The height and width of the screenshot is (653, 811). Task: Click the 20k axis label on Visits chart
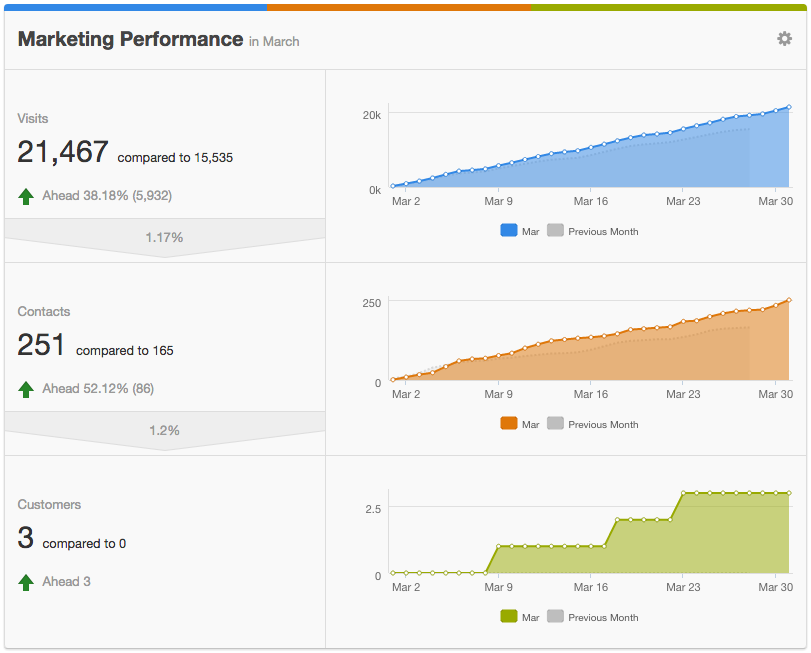coord(372,115)
